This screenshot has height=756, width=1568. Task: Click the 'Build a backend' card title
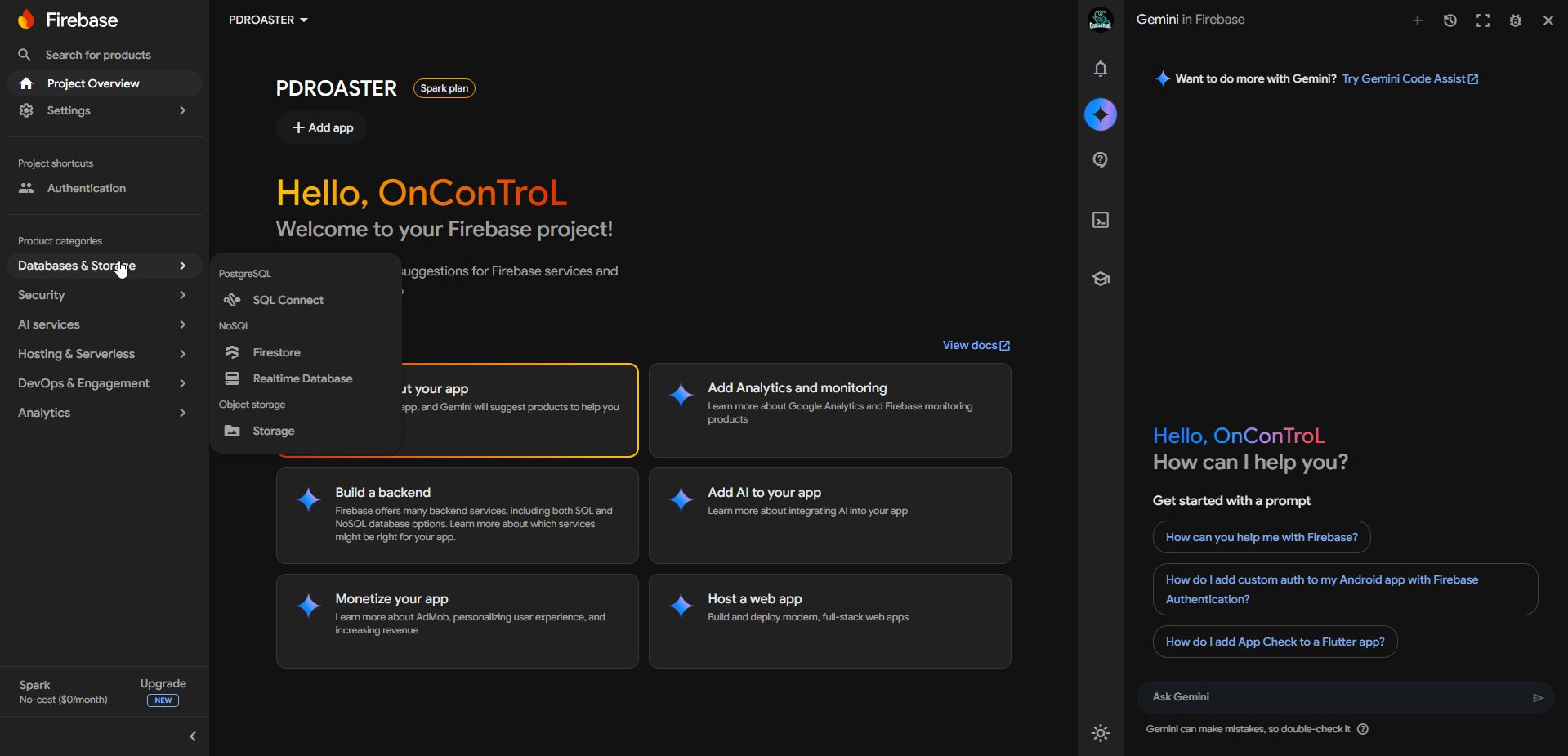tap(383, 492)
